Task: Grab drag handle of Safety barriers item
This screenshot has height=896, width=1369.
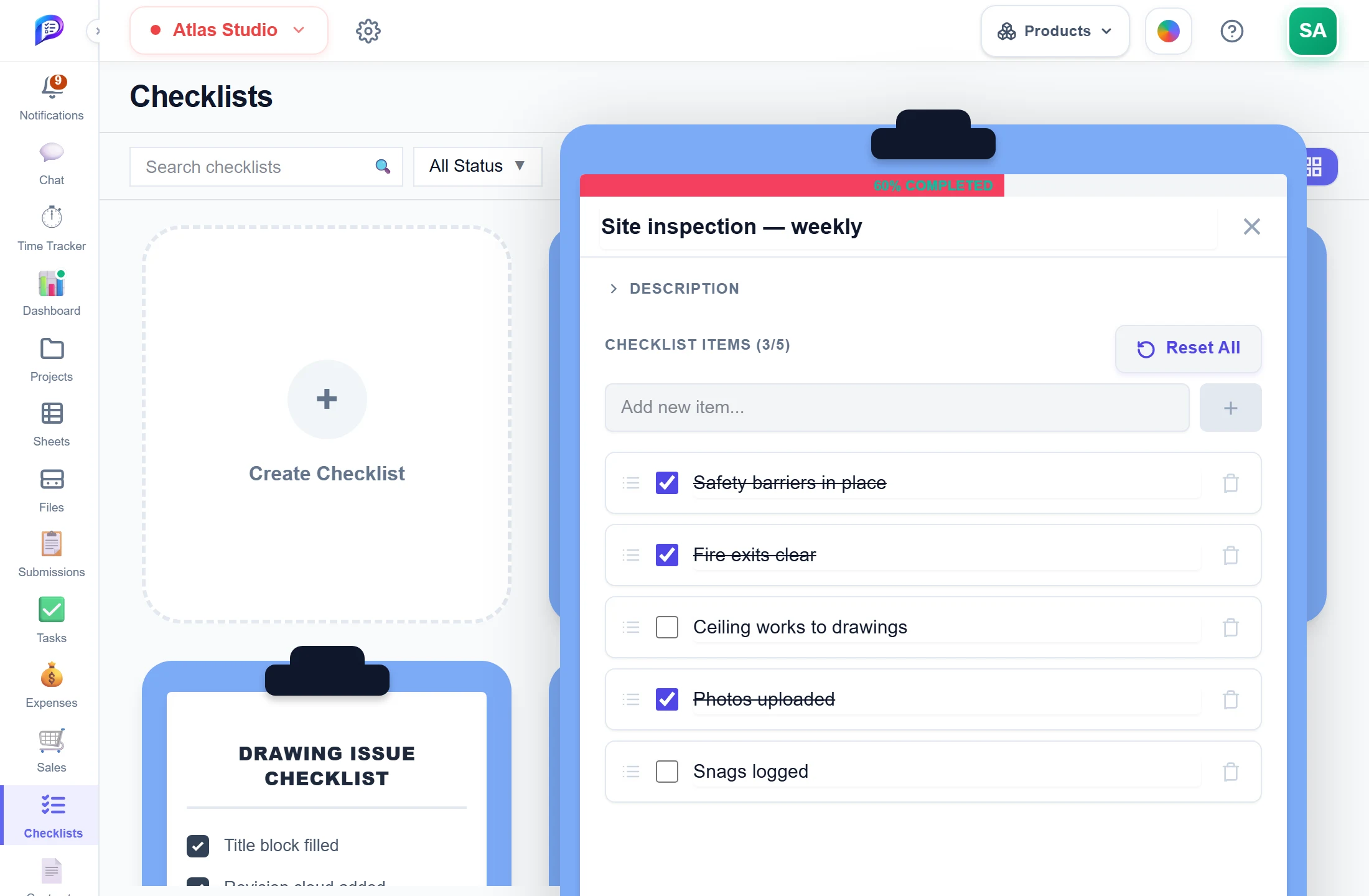Action: 631,483
